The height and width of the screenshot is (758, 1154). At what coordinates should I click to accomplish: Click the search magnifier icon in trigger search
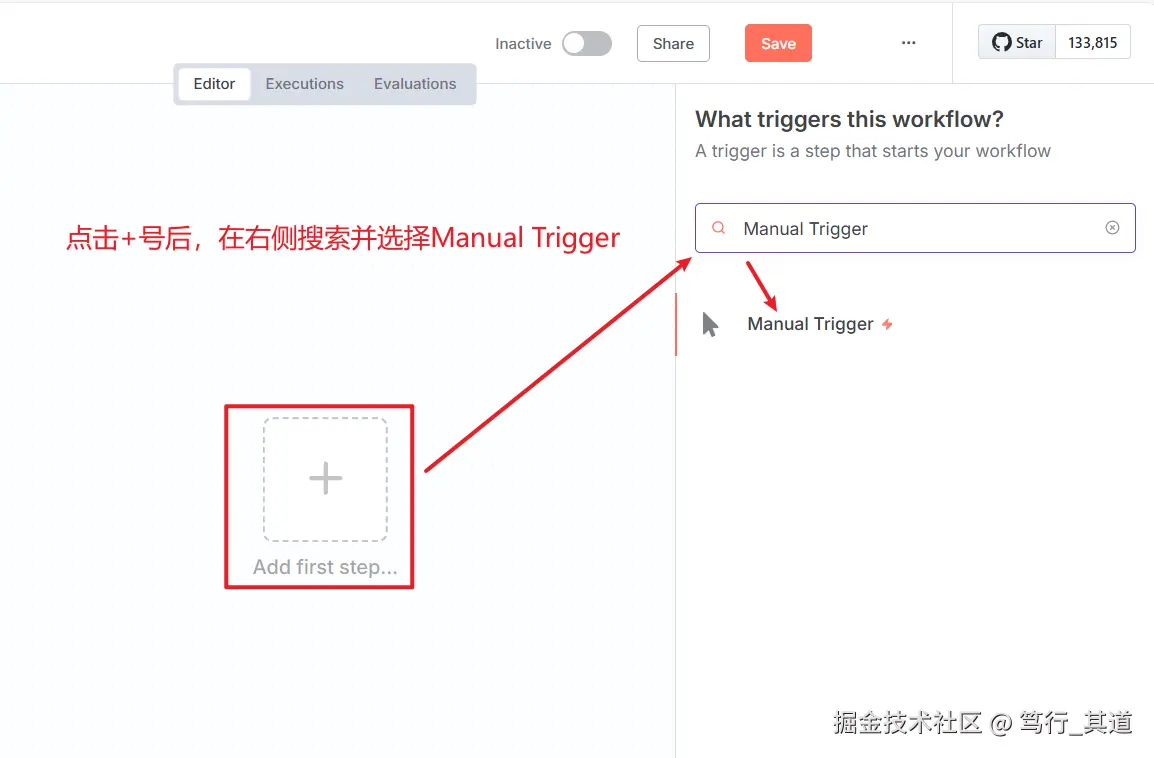pos(718,228)
